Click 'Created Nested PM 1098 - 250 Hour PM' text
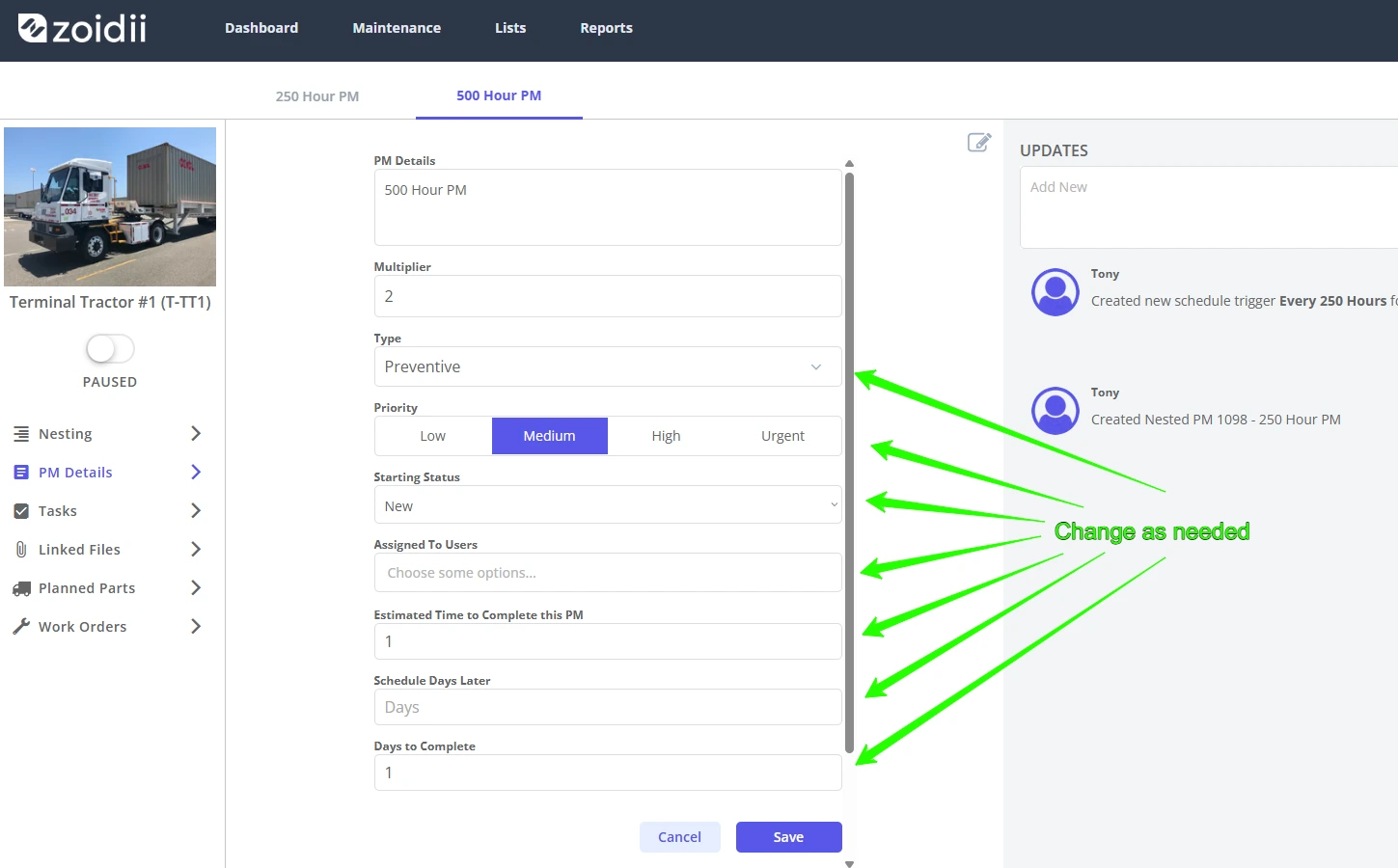The height and width of the screenshot is (868, 1398). click(x=1216, y=420)
